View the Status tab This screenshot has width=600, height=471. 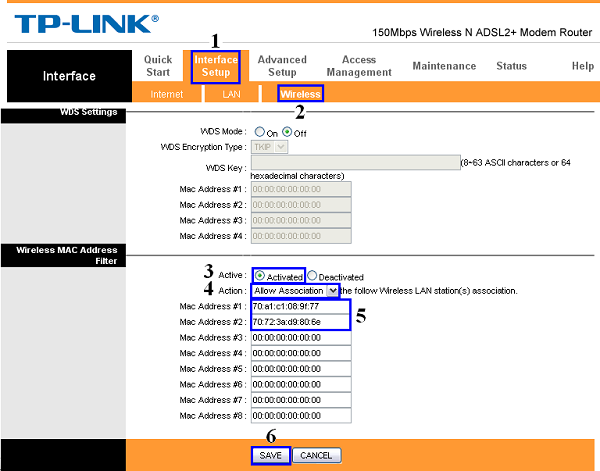pos(511,66)
